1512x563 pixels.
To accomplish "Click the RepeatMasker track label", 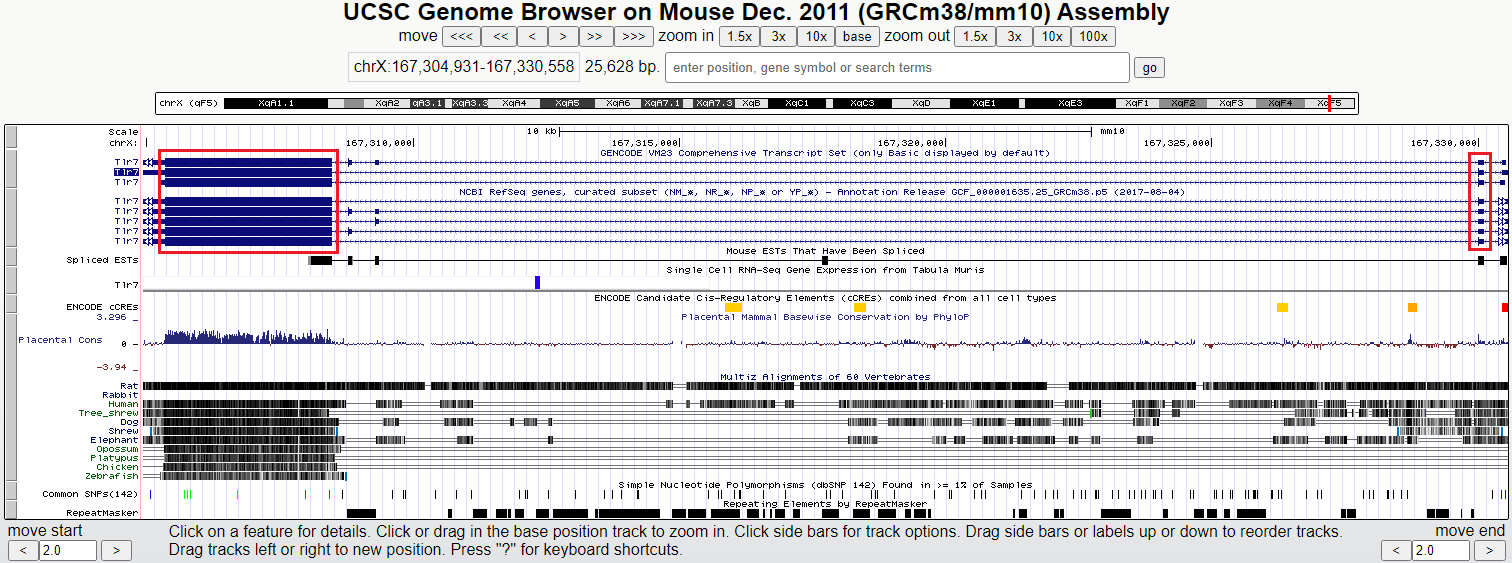I will 102,513.
